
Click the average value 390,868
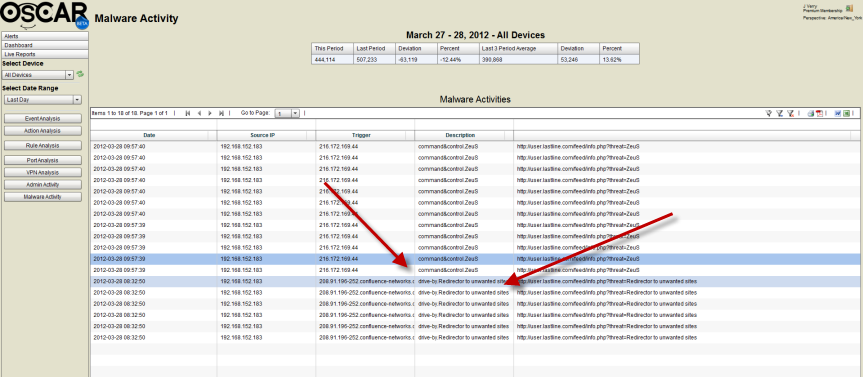[491, 59]
